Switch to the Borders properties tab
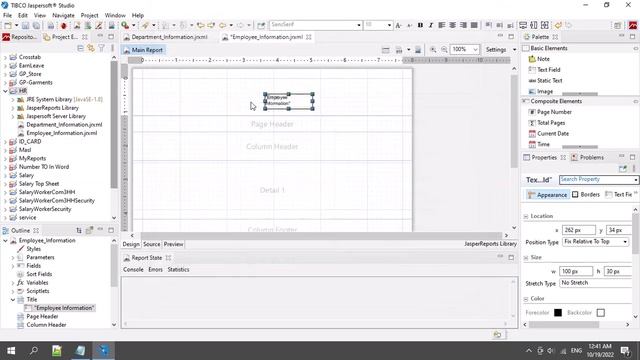 coord(586,195)
